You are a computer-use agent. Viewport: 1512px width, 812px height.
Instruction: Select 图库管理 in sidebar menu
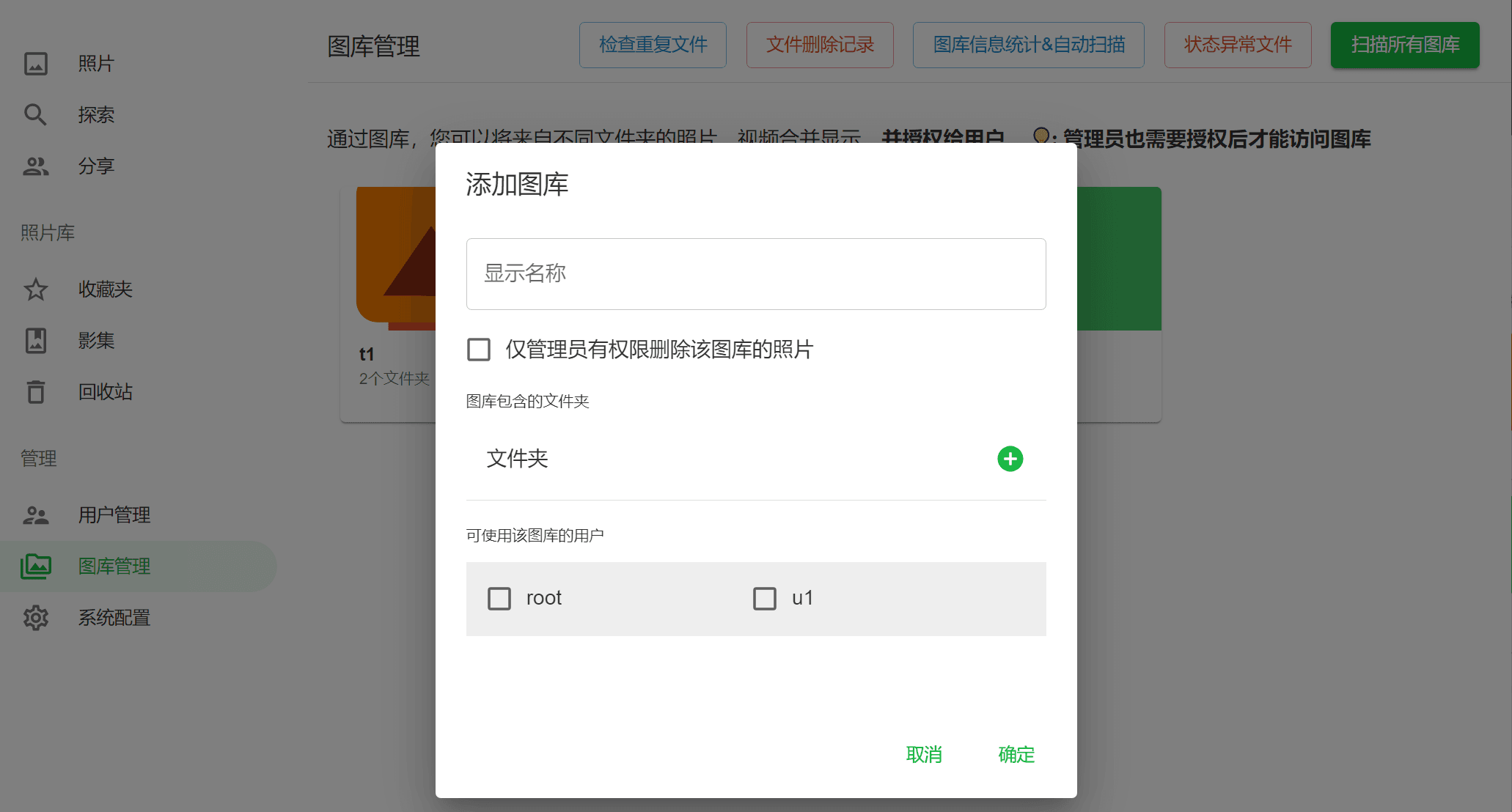pos(114,566)
